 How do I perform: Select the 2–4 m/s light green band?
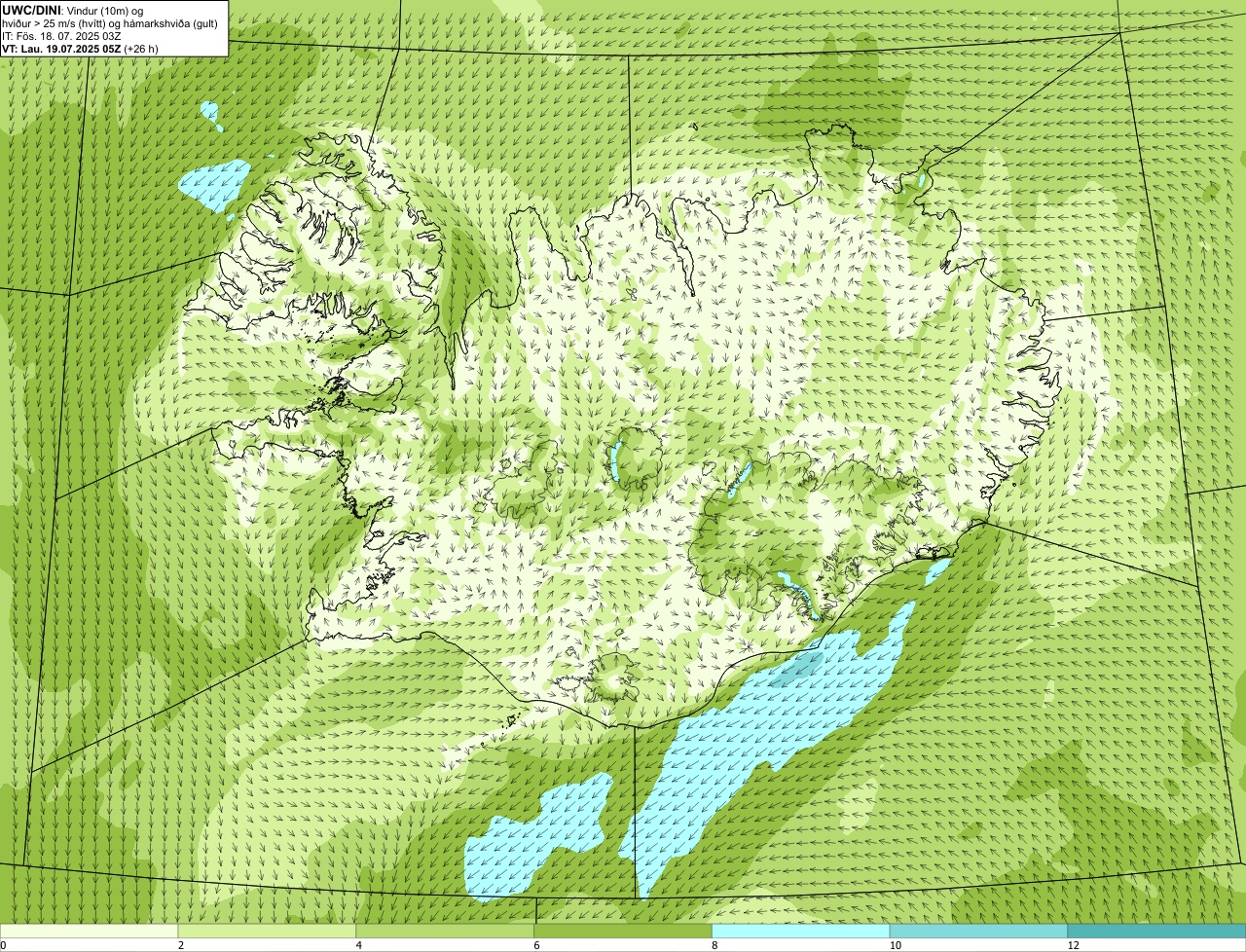tap(267, 932)
